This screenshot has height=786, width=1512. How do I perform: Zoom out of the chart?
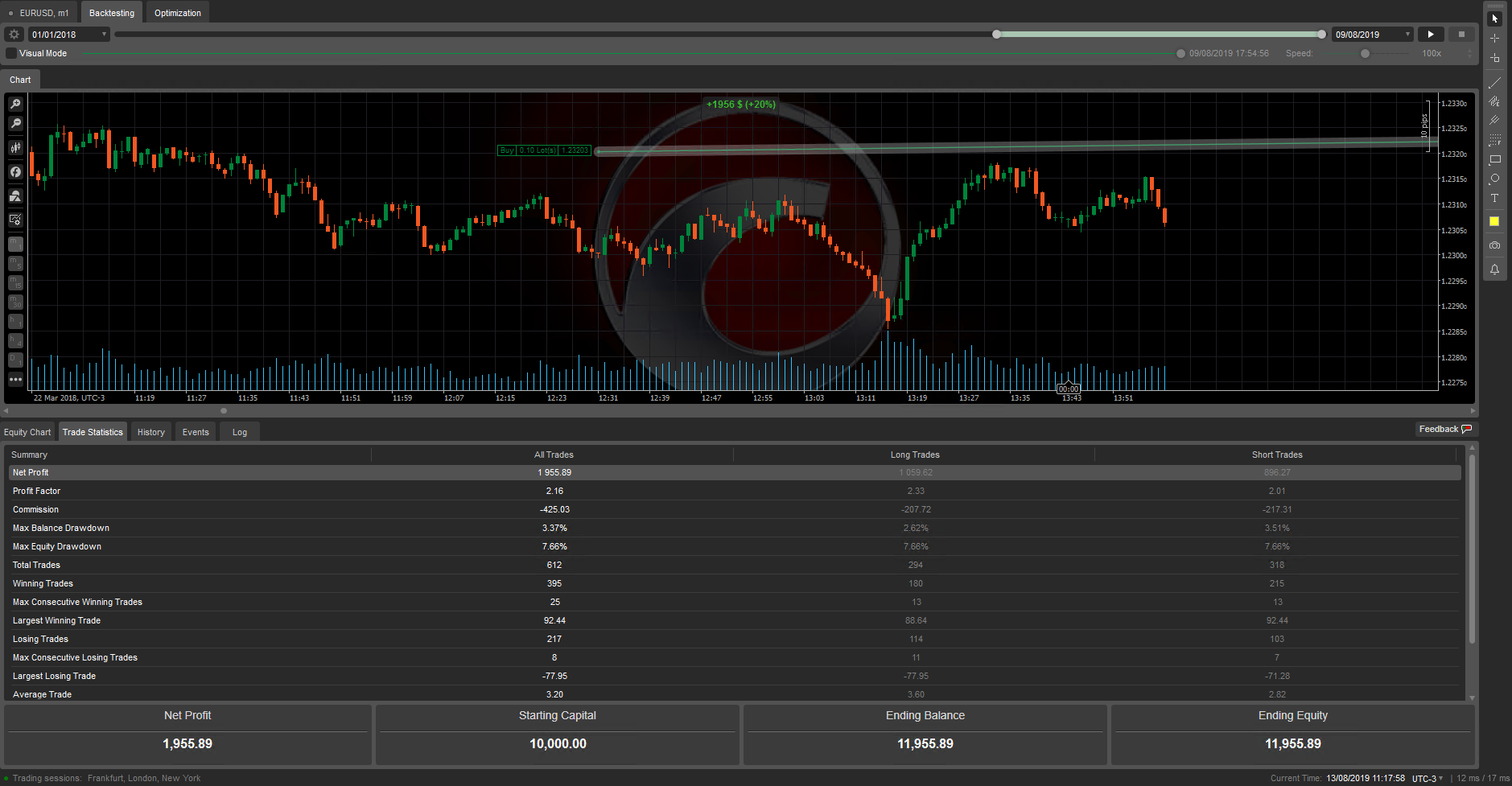pyautogui.click(x=15, y=123)
